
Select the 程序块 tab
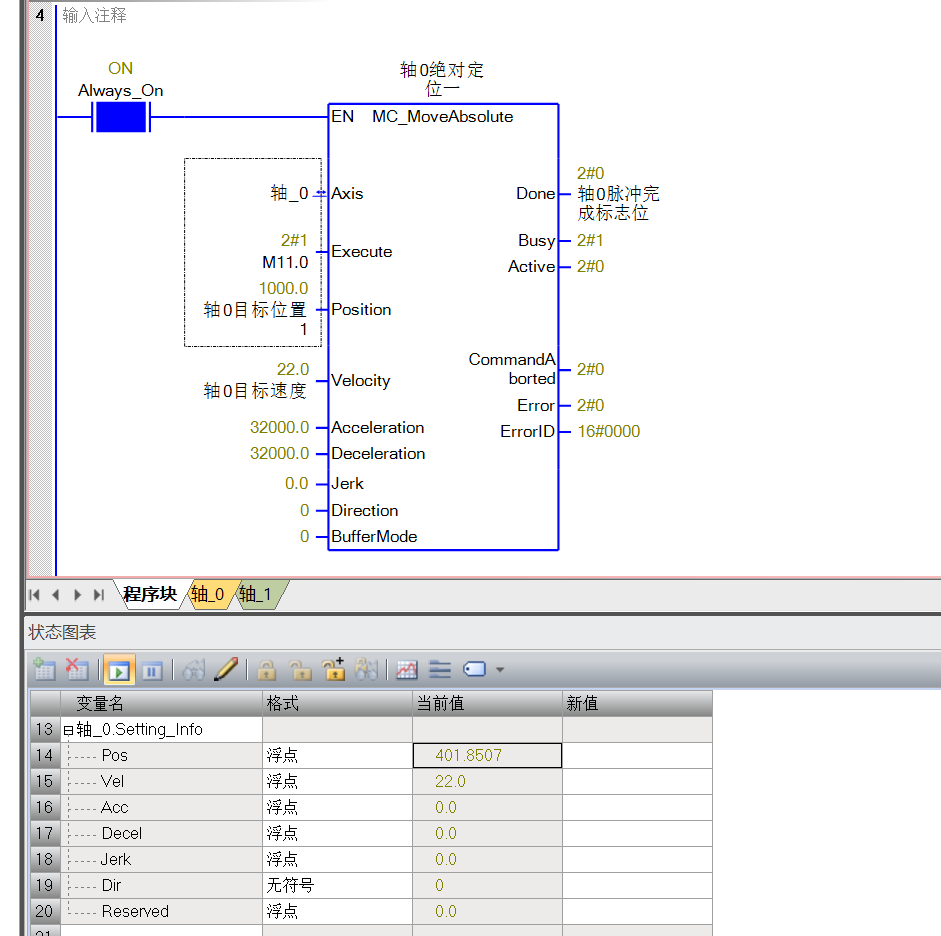149,595
